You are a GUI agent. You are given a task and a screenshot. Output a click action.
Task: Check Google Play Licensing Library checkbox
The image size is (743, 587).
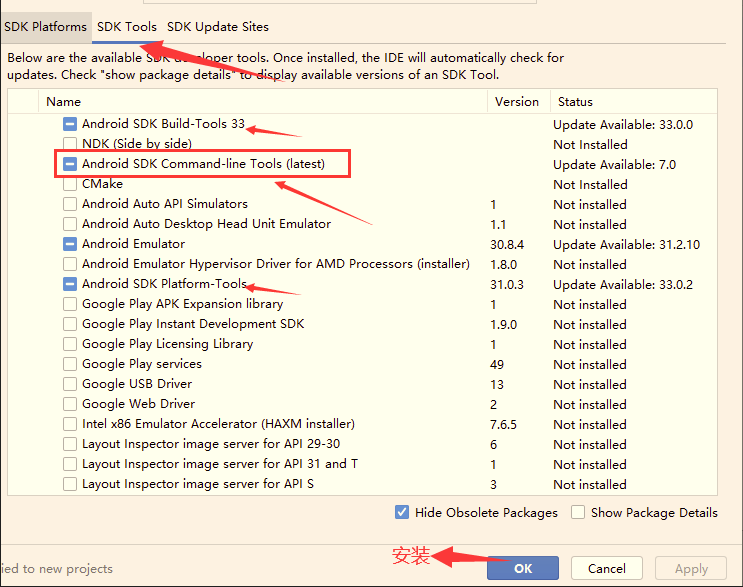click(x=70, y=344)
